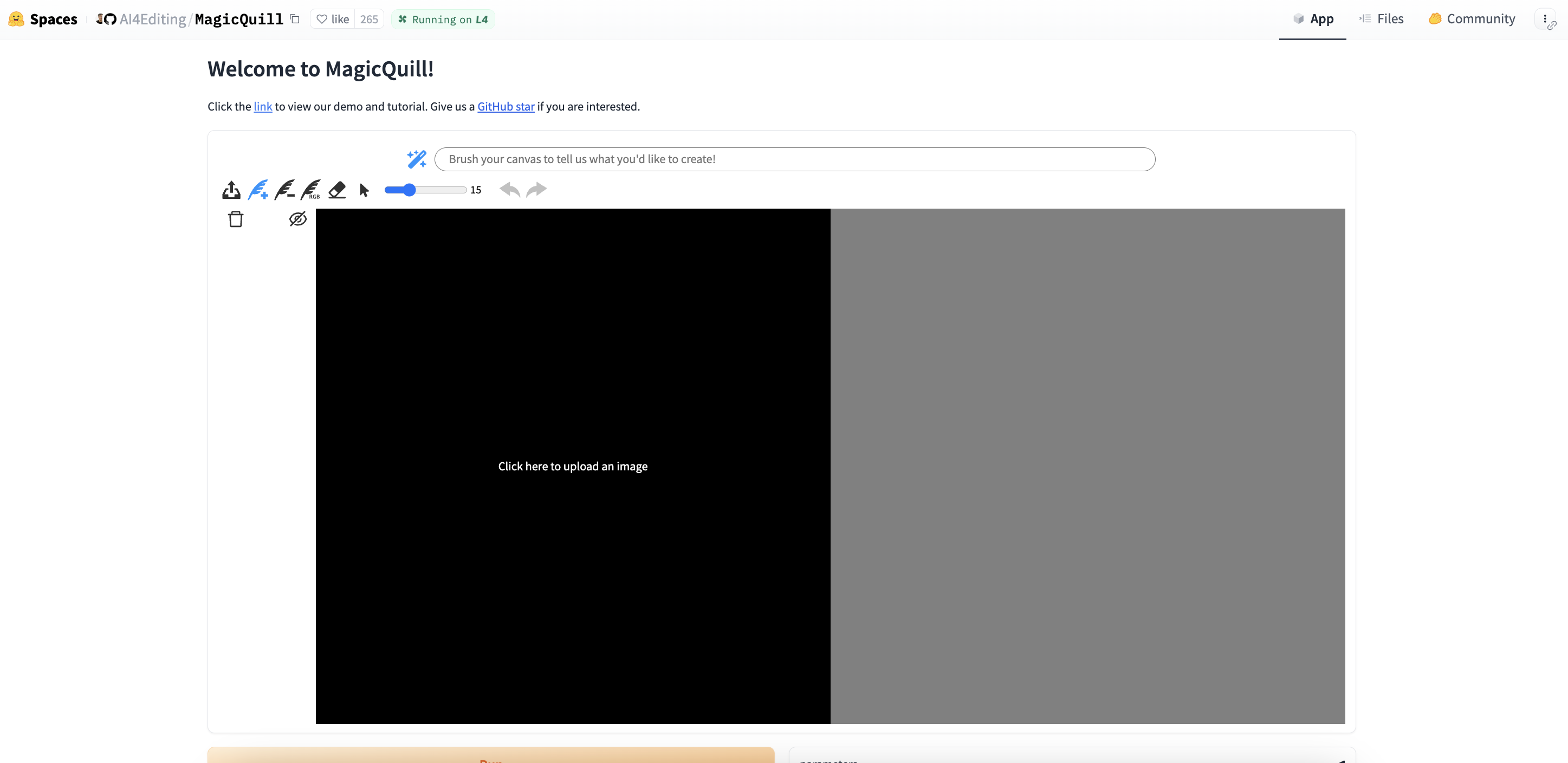Viewport: 1568px width, 763px height.
Task: Open the demo and tutorial link
Action: tap(263, 107)
